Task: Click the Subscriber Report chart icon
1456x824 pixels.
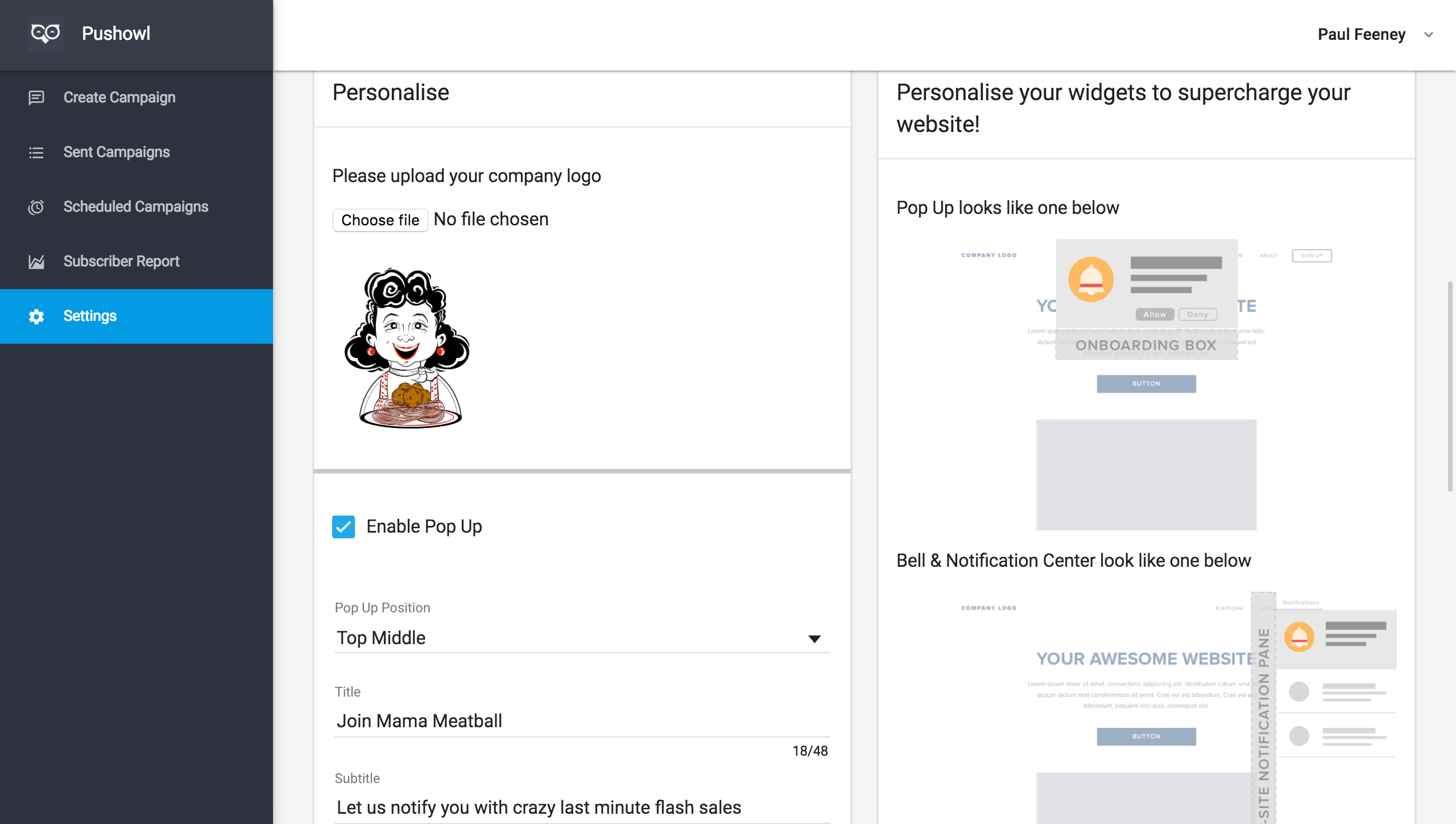Action: point(36,262)
